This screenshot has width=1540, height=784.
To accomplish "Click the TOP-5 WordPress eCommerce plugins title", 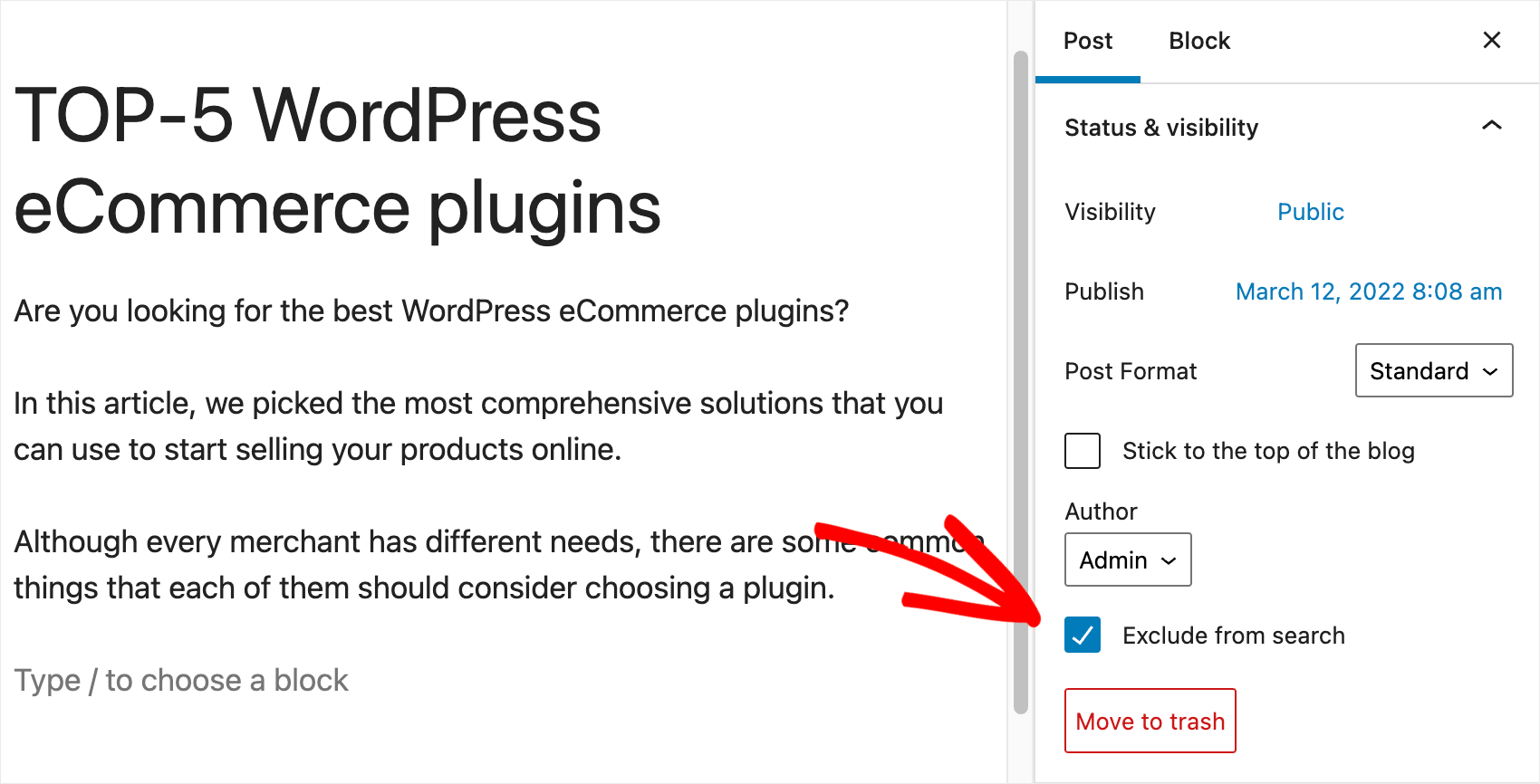I will click(x=335, y=163).
